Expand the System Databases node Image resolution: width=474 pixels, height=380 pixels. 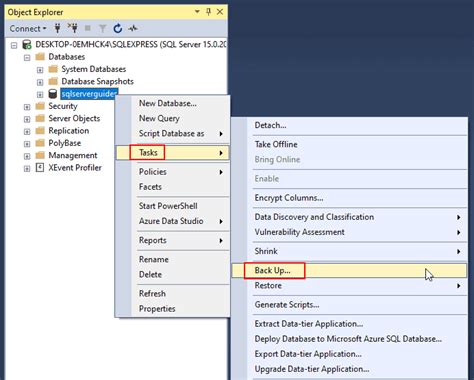(40, 70)
